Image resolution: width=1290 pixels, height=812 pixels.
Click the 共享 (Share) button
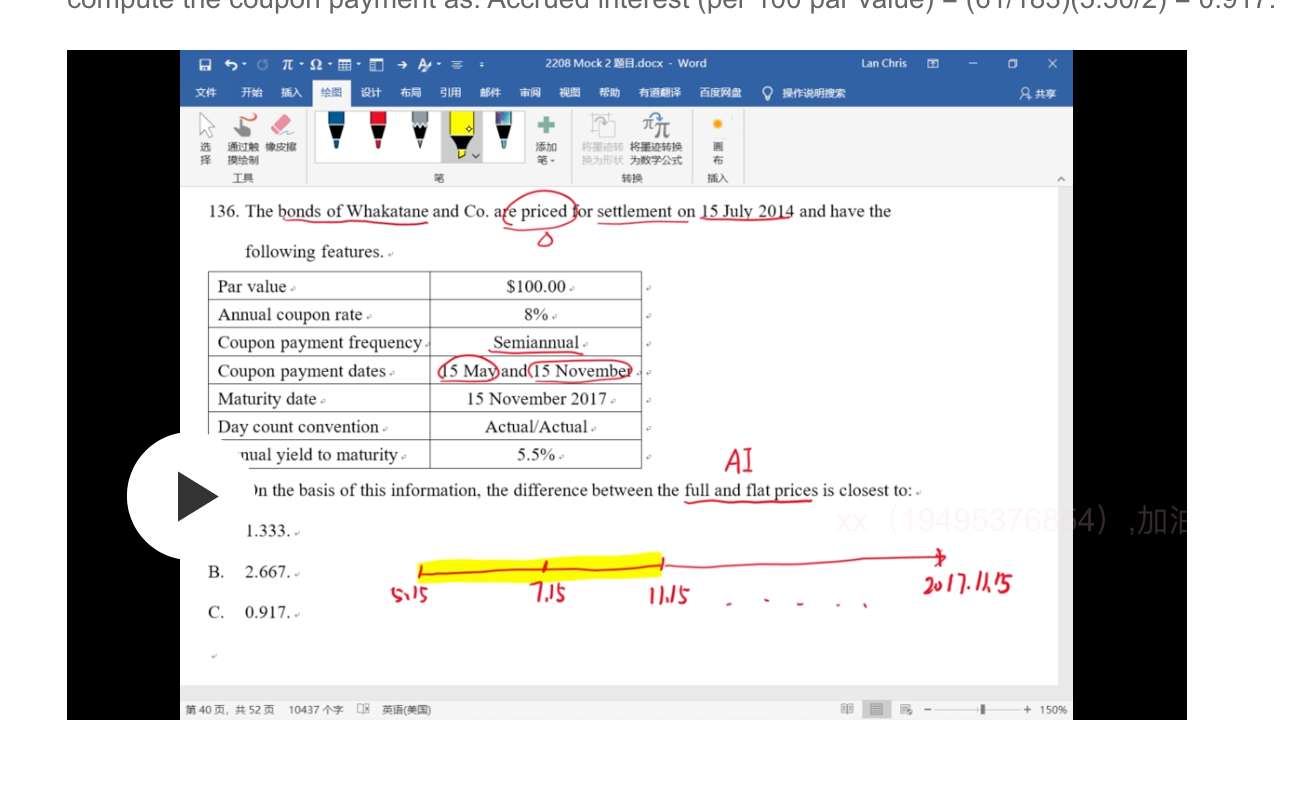click(1037, 93)
